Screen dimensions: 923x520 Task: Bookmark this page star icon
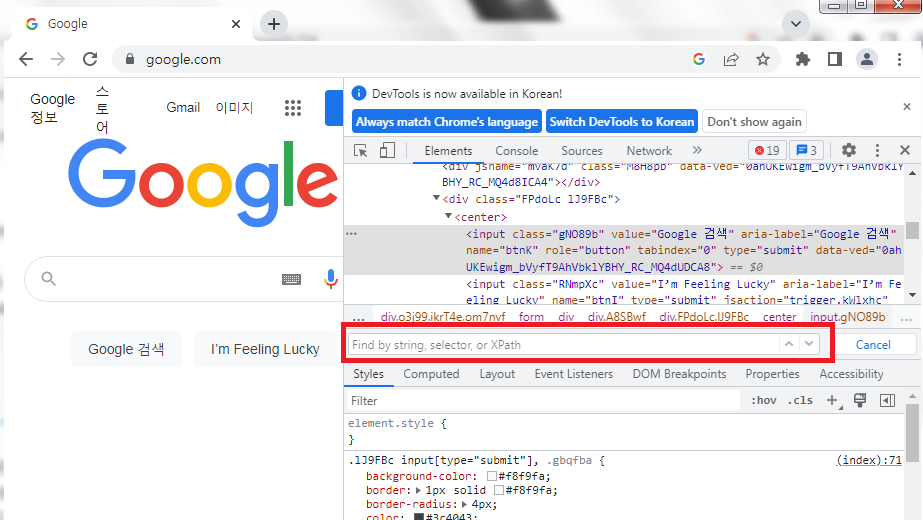pyautogui.click(x=763, y=59)
